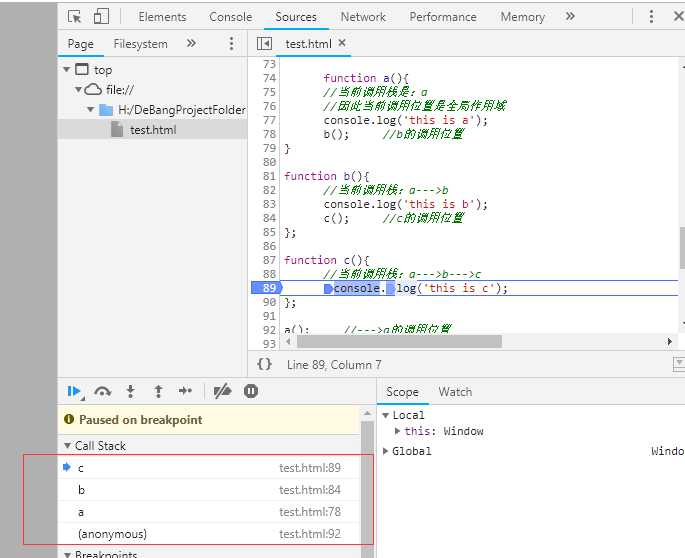The height and width of the screenshot is (558, 685).
Task: Select the Sources tab
Action: tap(296, 17)
